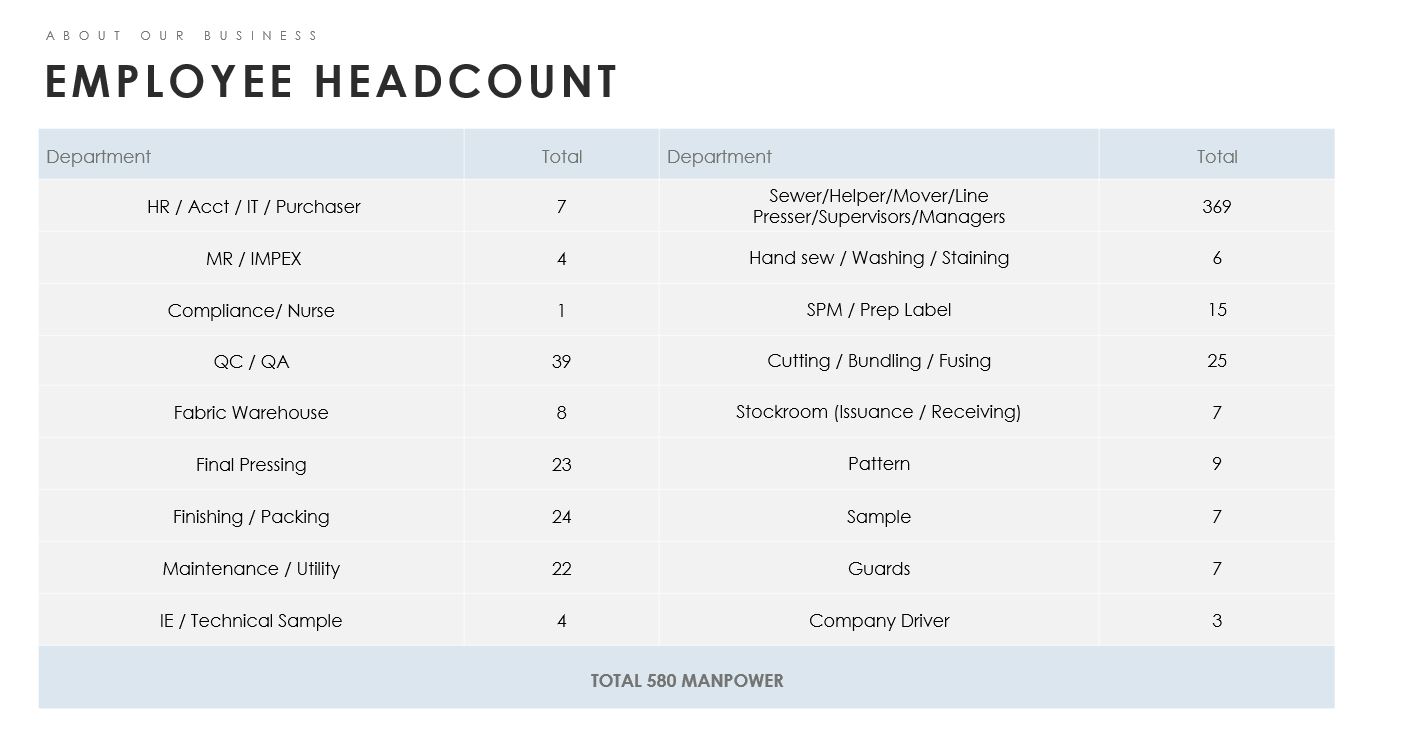
Task: Click the IE / Technical Sample cell
Action: (251, 621)
